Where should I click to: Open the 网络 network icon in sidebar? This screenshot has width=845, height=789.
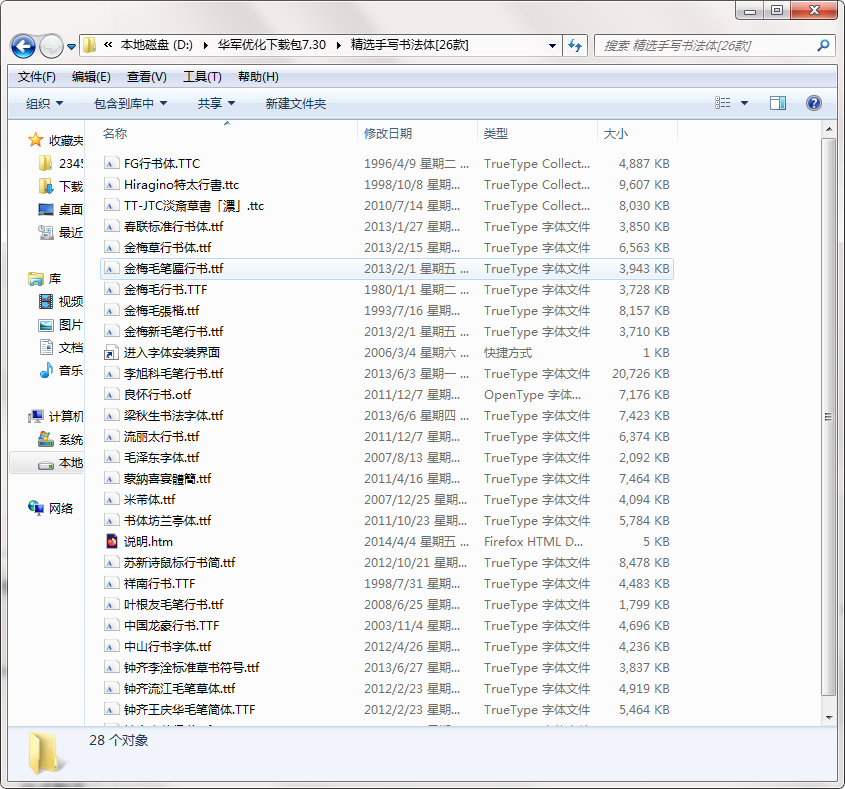pos(37,508)
